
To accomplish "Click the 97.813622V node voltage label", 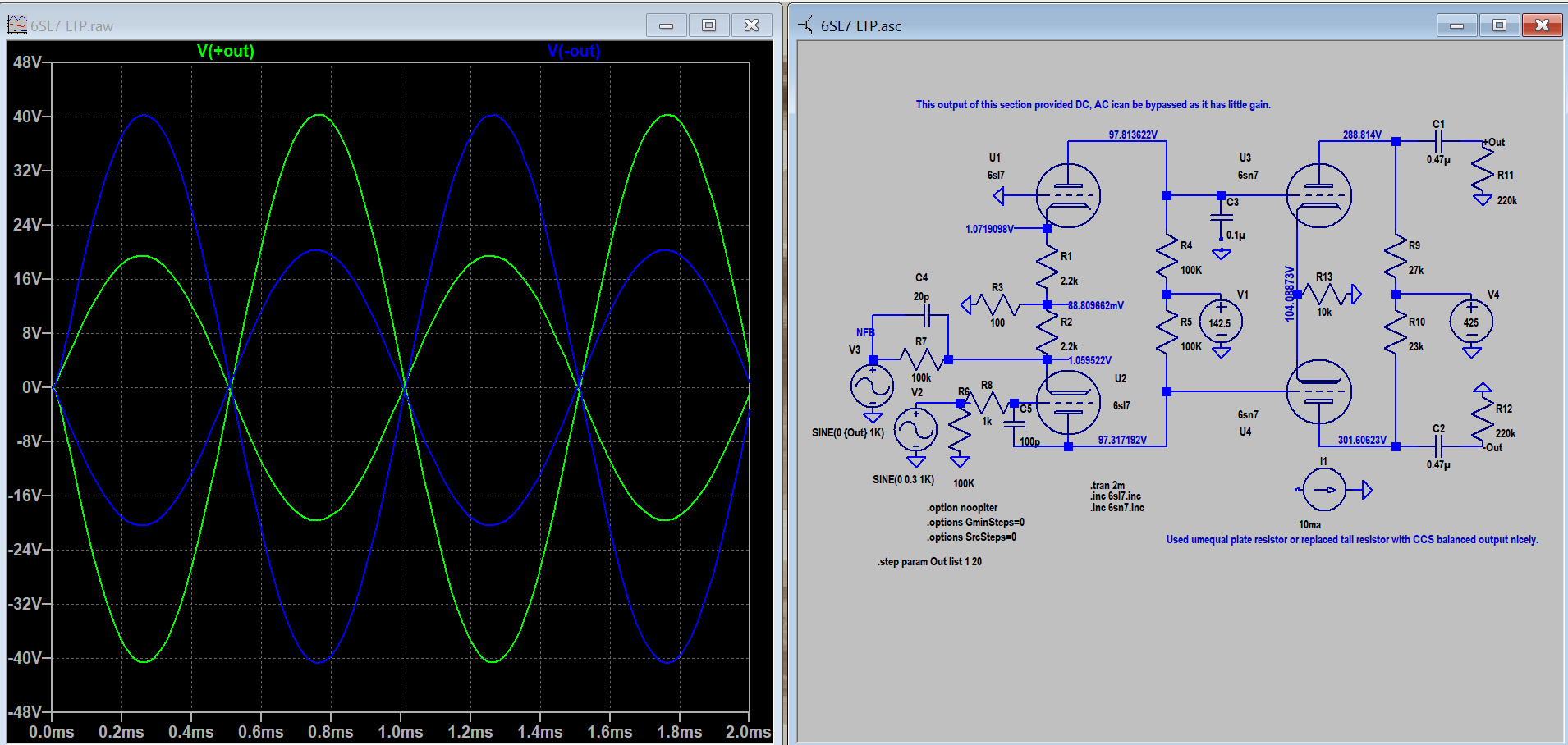I will click(x=1133, y=135).
